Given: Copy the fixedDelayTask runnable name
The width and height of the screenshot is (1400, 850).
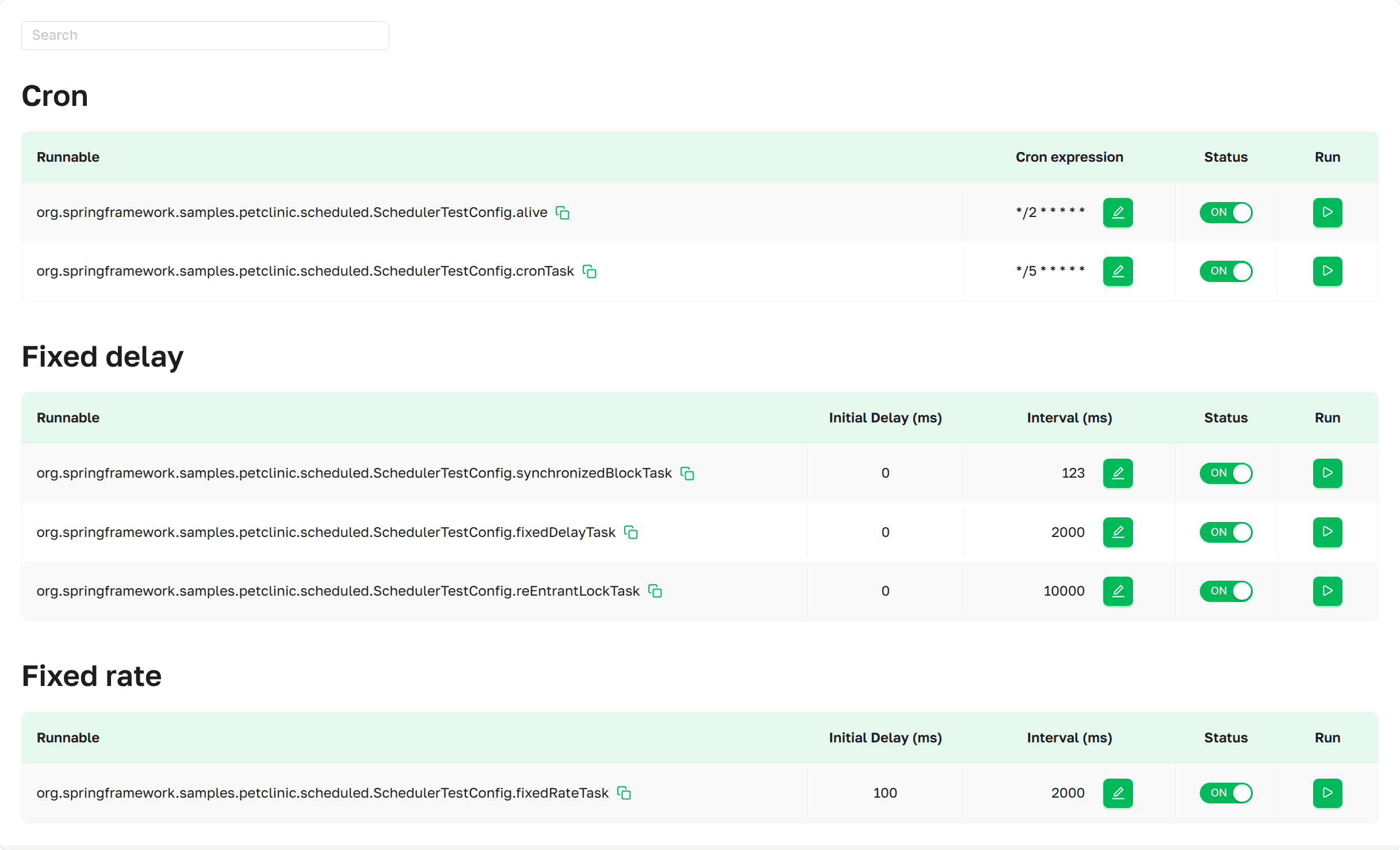Looking at the screenshot, I should pos(630,533).
